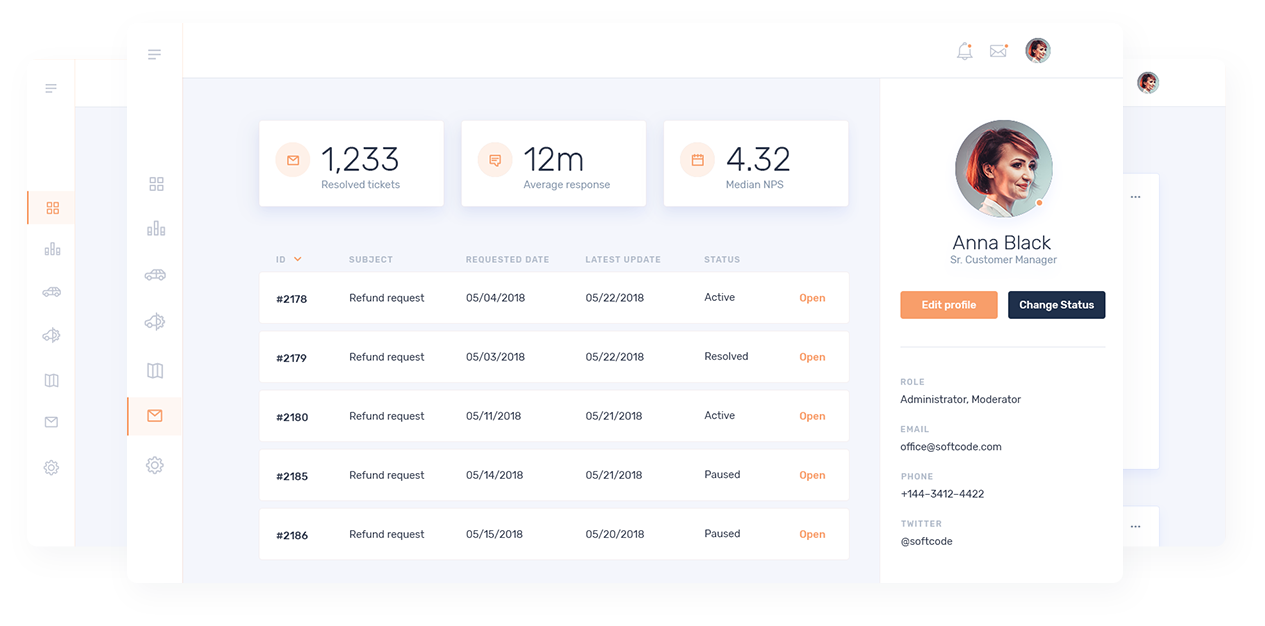Open the bar chart analytics icon in the front sidebar
1265x626 pixels.
pyautogui.click(x=156, y=229)
